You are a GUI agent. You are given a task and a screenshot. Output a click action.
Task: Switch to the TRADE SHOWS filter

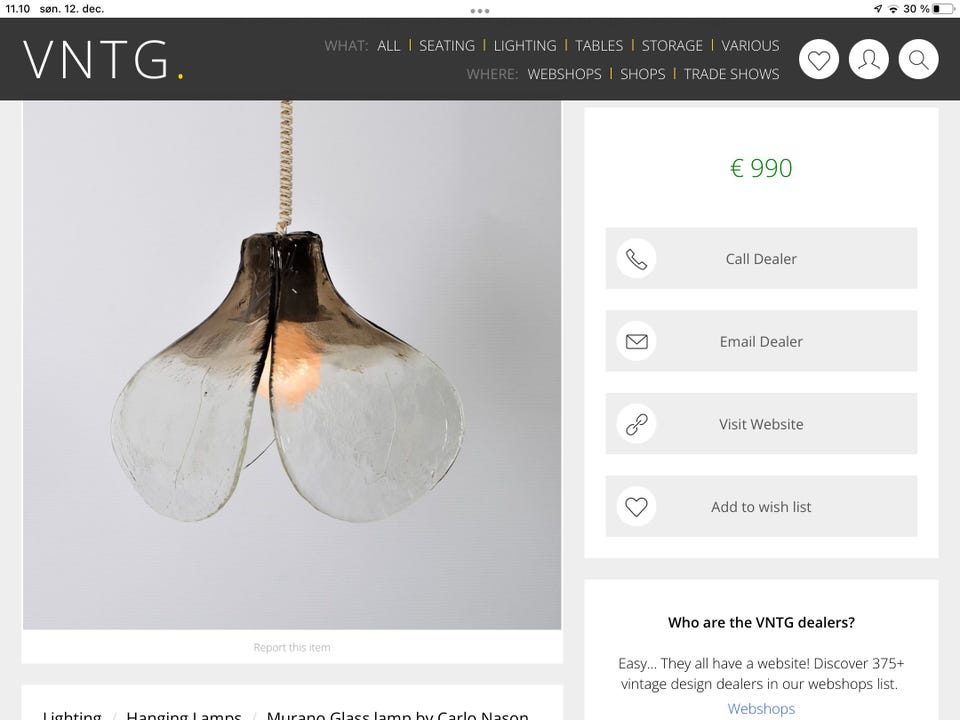point(731,73)
